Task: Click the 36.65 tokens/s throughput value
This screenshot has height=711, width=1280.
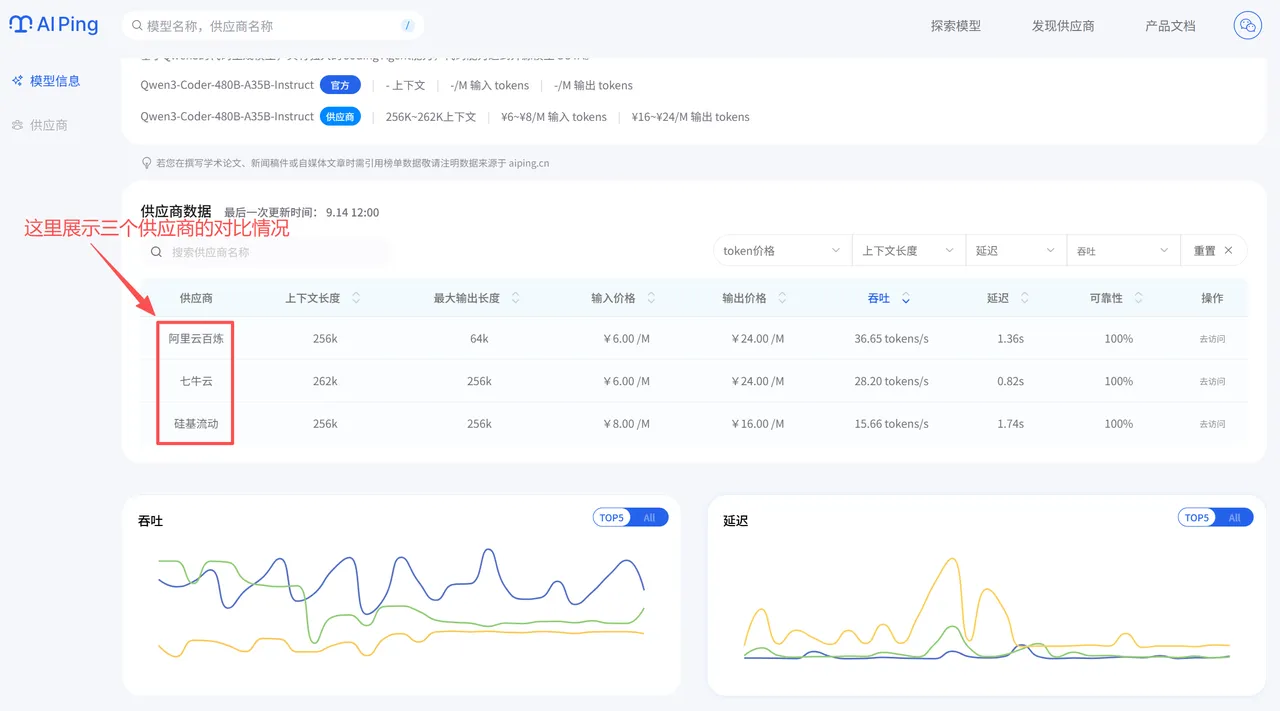Action: click(891, 339)
